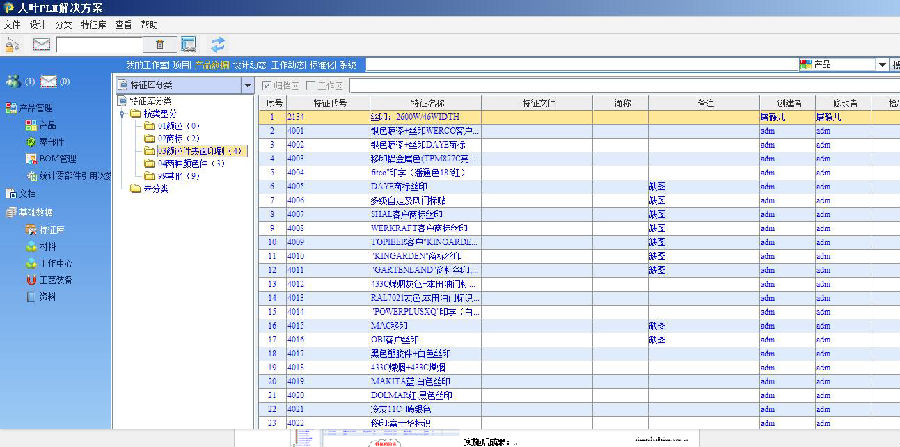Click the monitor window icon in toolbar
This screenshot has width=900, height=447.
(x=188, y=44)
